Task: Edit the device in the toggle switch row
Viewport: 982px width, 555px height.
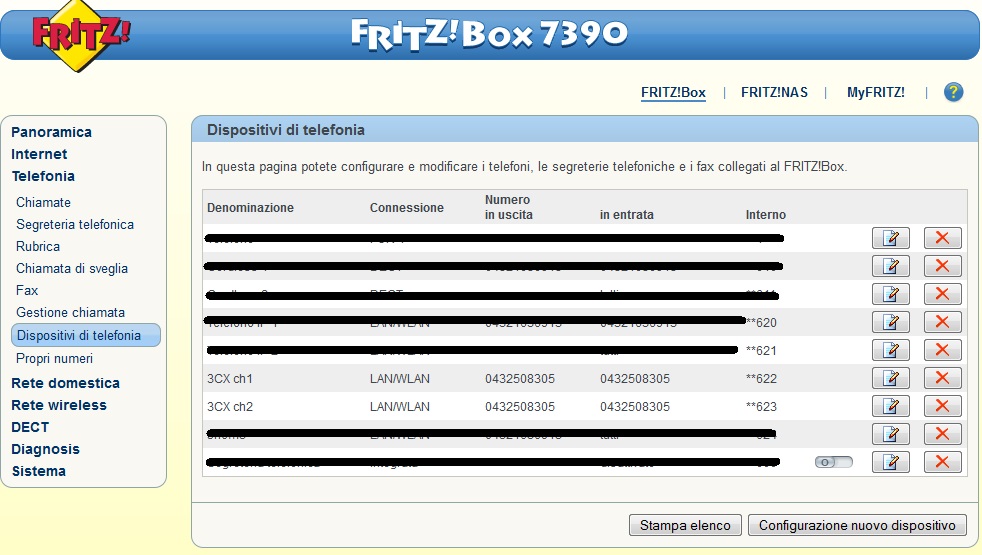Action: [891, 462]
